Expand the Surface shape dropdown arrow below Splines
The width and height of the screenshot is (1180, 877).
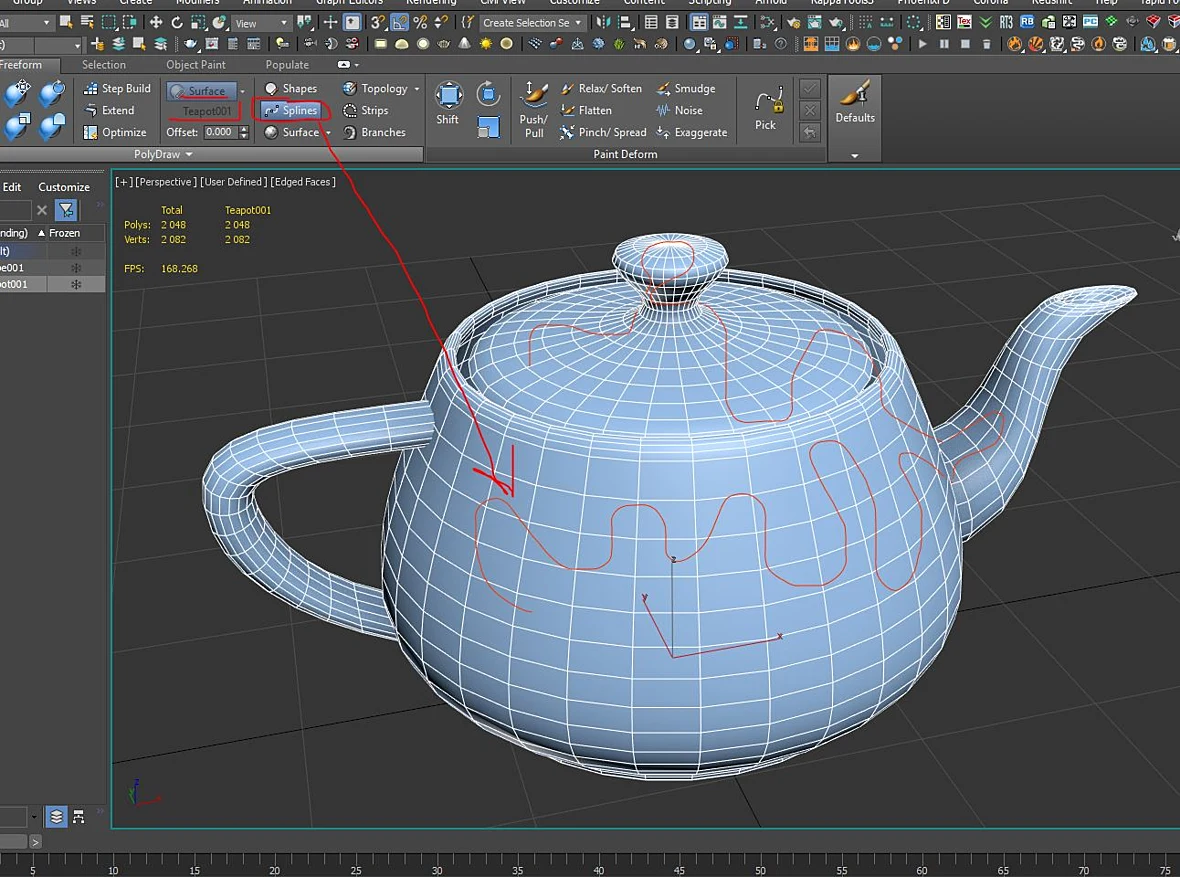pos(328,132)
